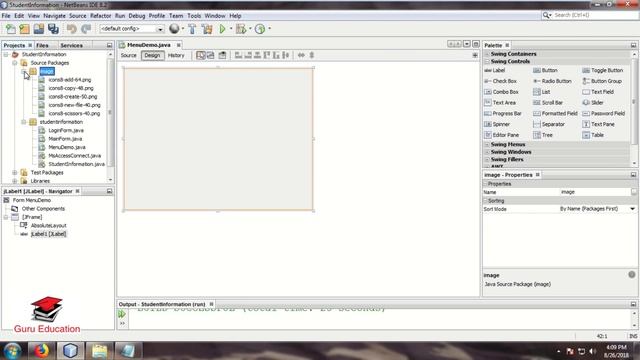Screen dimensions: 640x360
Task: Click the Redo arrow in toolbar
Action: 86,29
